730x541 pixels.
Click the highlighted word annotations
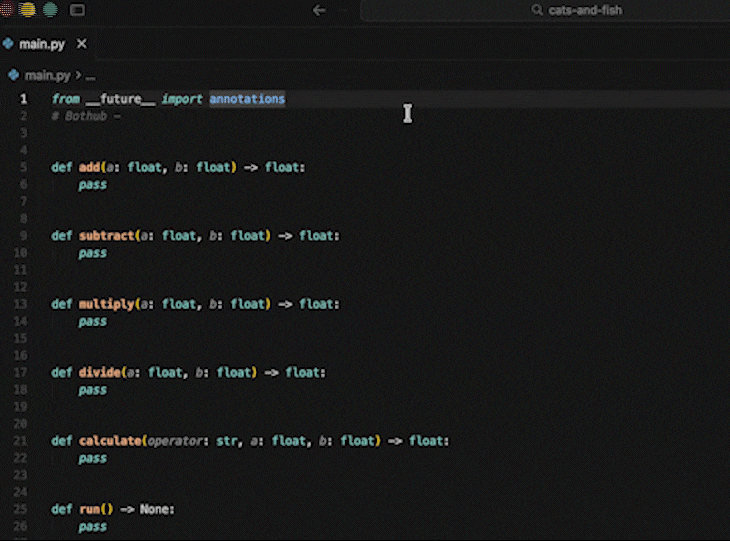click(x=247, y=99)
